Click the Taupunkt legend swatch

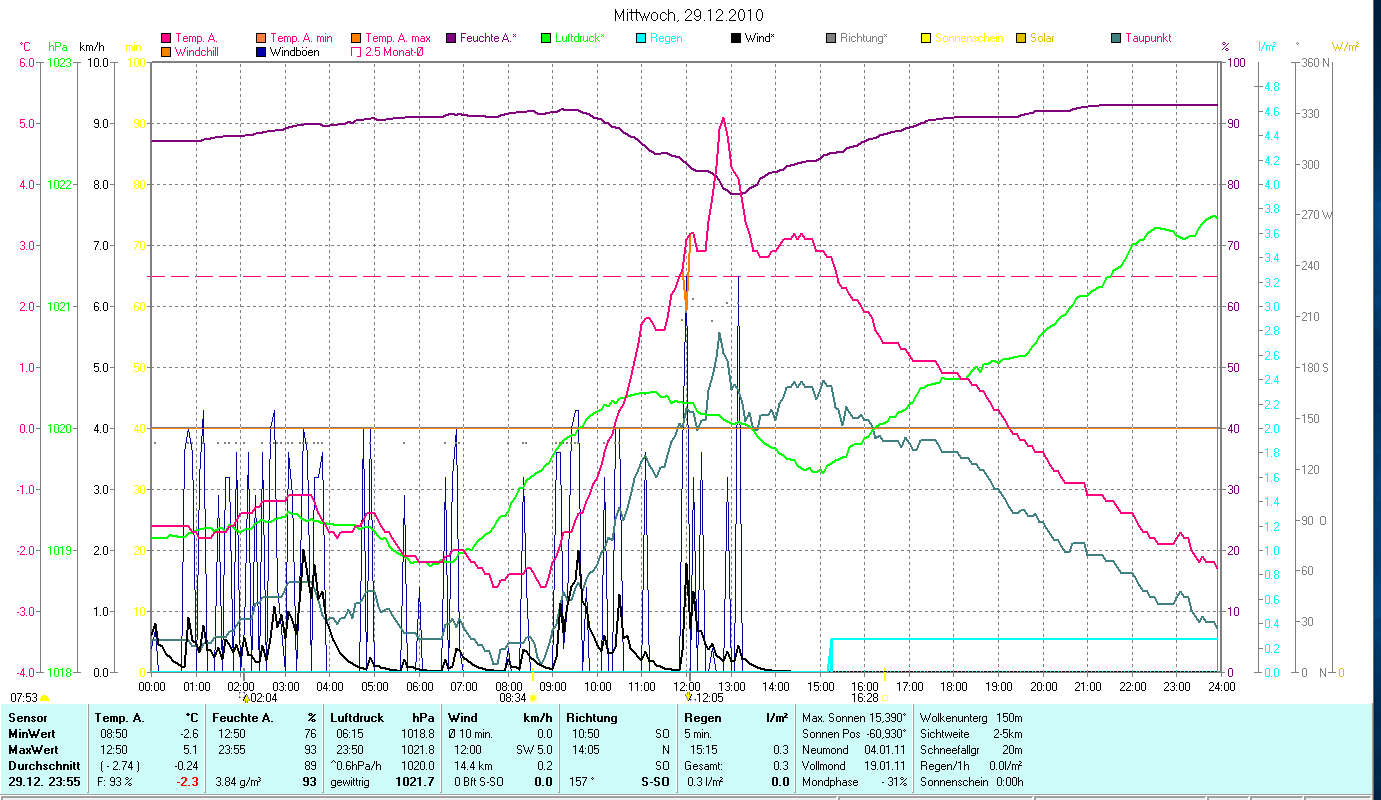tap(1116, 38)
